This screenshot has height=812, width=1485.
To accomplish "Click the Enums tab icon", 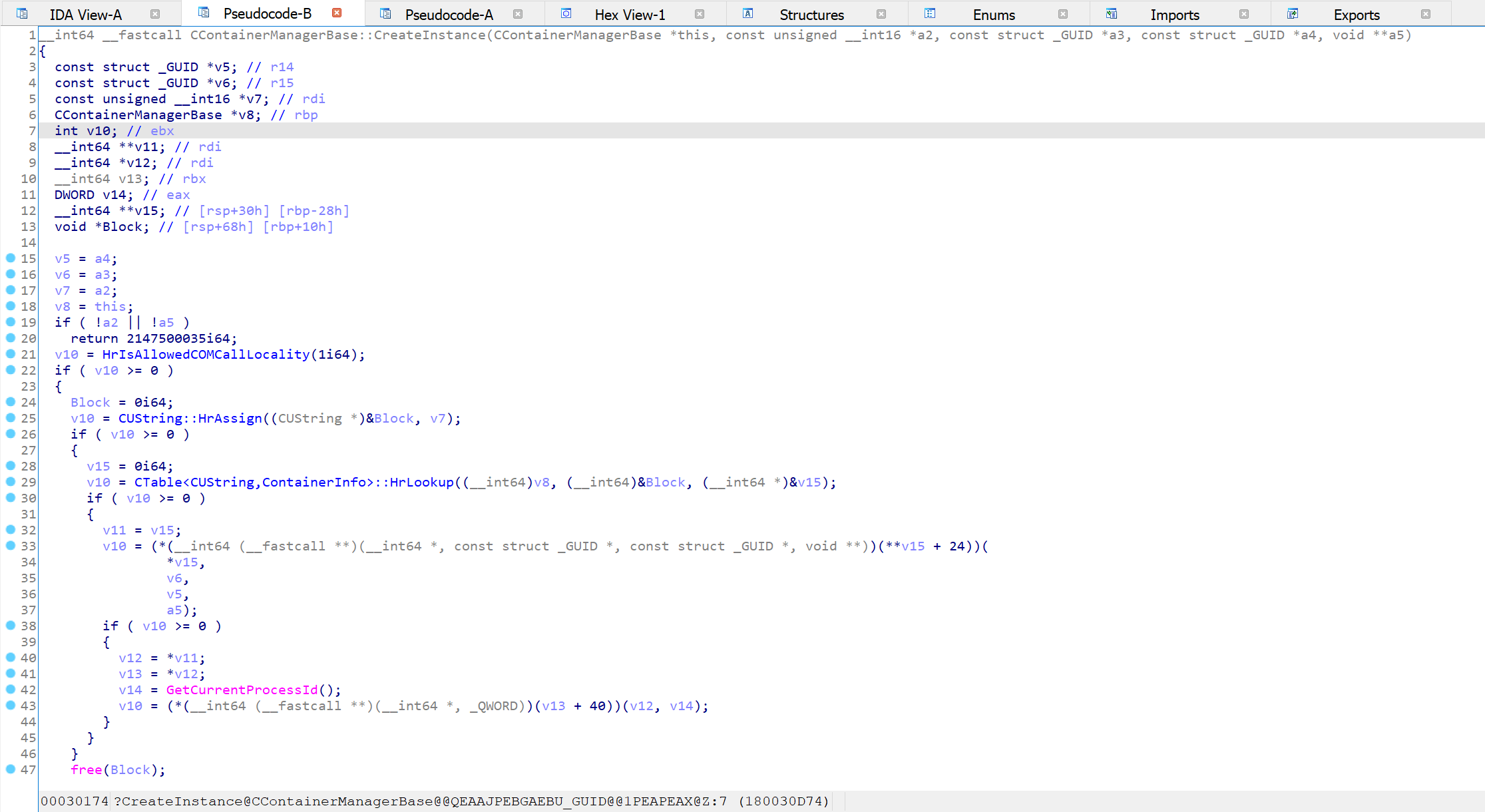I will [x=930, y=14].
